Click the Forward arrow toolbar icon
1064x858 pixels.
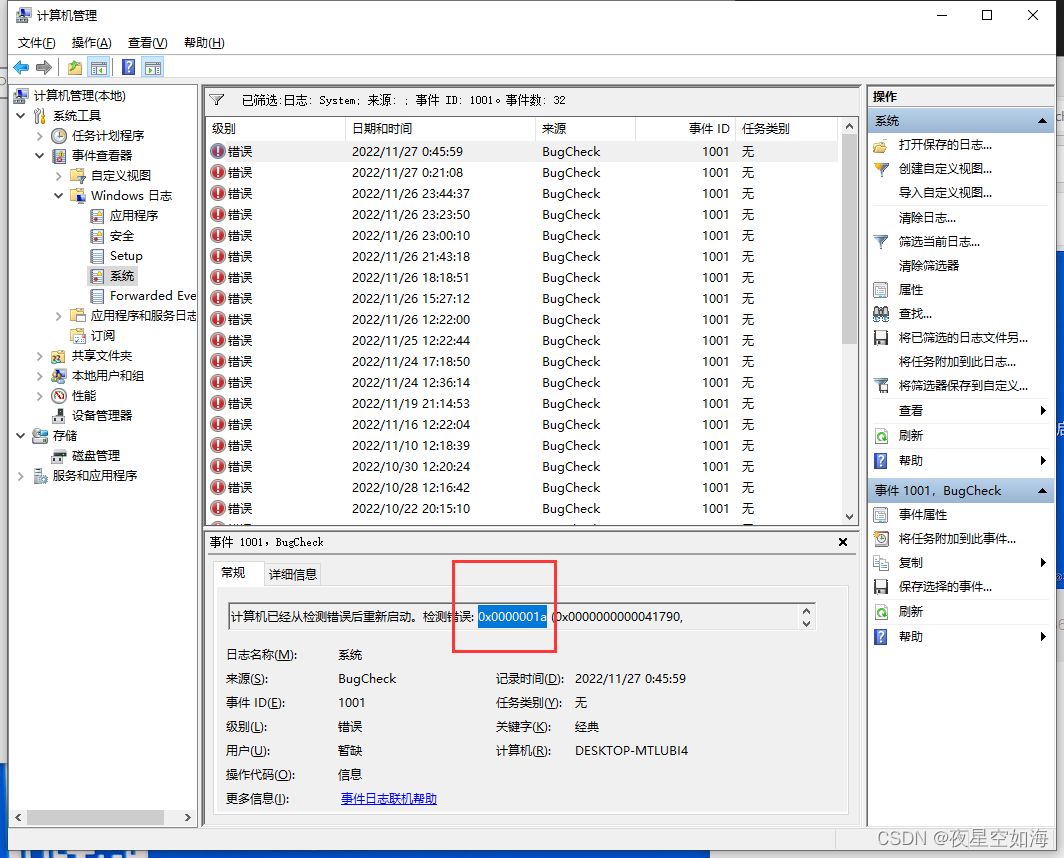coord(43,67)
